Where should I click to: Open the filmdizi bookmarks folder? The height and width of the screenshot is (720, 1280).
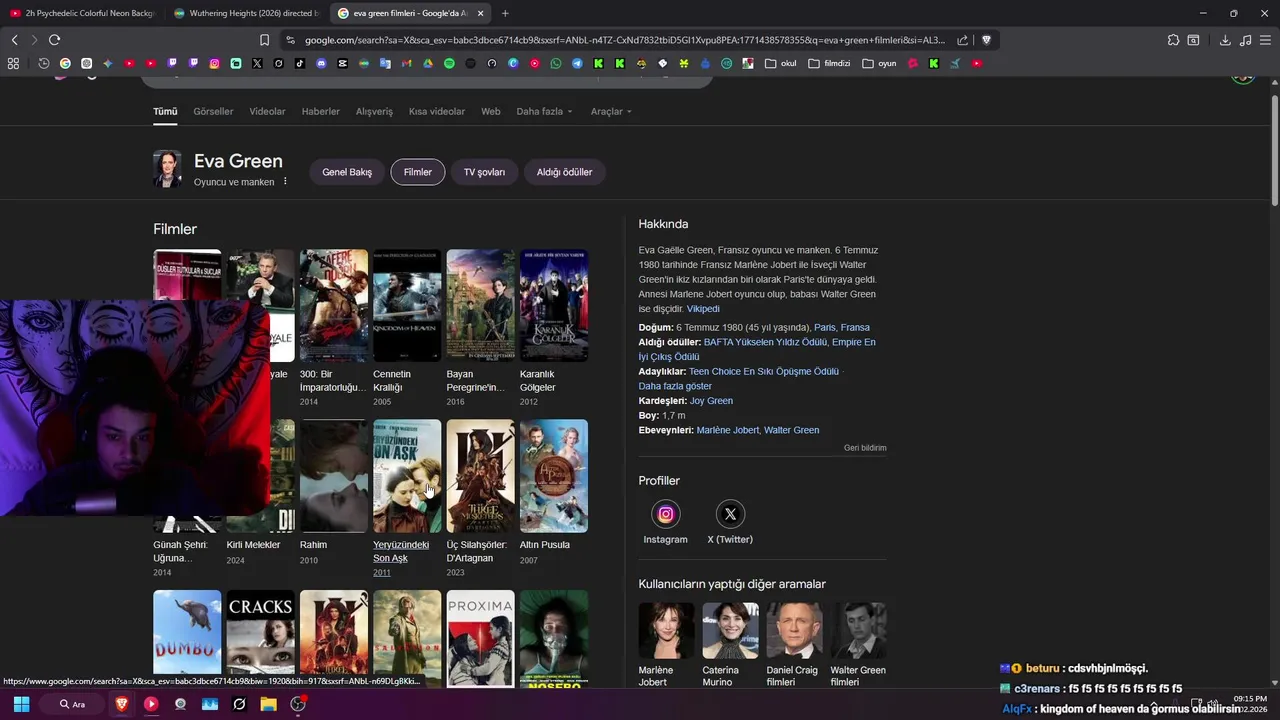tap(829, 63)
